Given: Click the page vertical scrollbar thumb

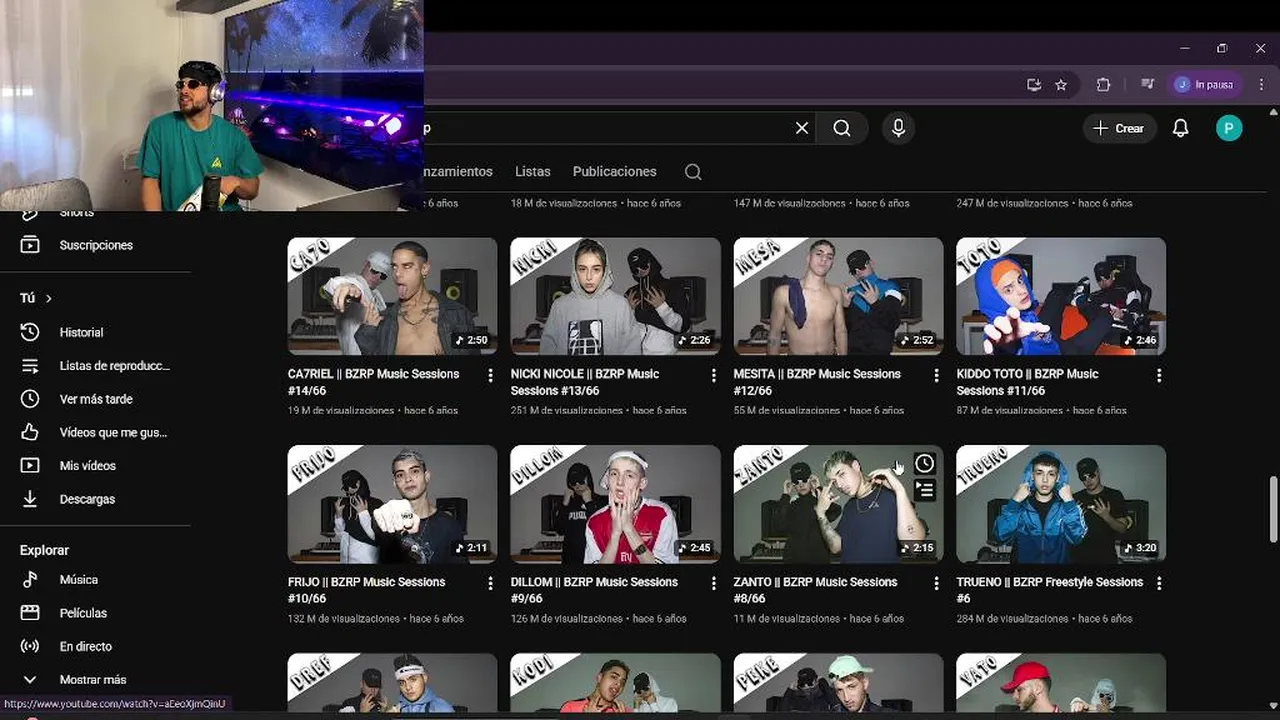Looking at the screenshot, I should click(1274, 511).
